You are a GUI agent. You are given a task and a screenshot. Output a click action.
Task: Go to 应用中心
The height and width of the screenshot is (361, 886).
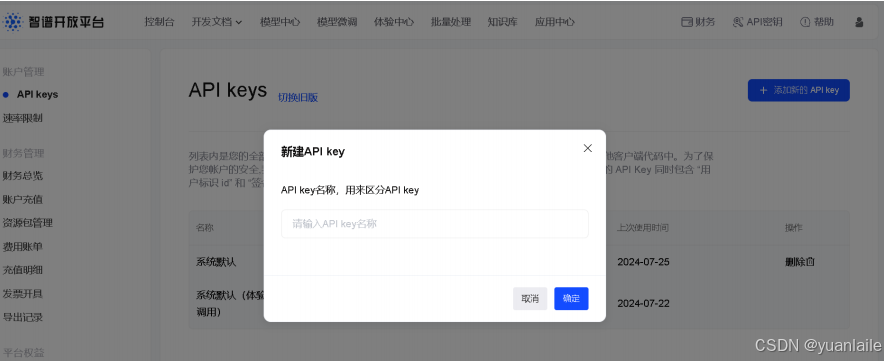pyautogui.click(x=554, y=22)
